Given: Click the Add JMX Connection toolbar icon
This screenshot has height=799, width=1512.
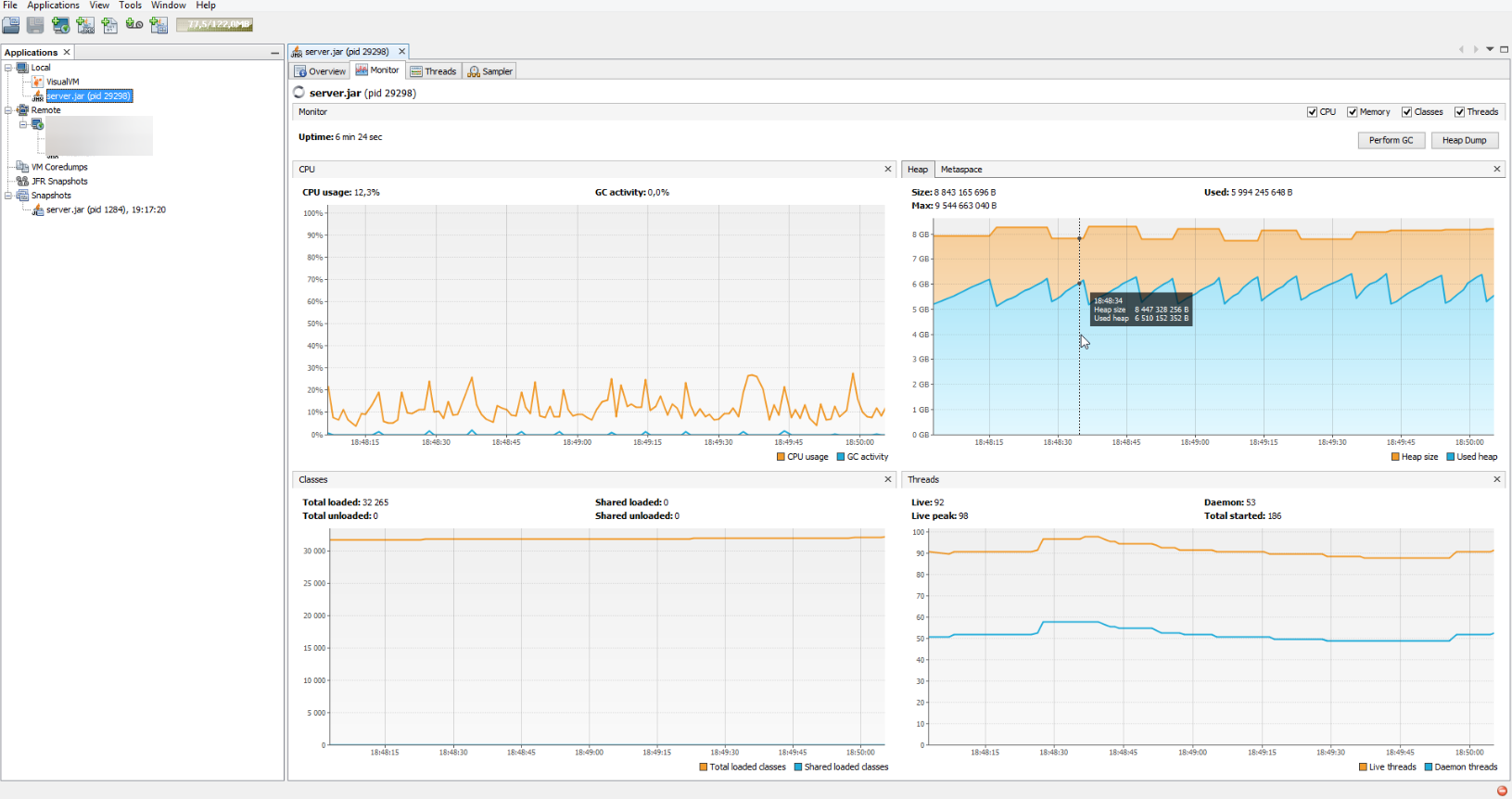Looking at the screenshot, I should tap(85, 25).
